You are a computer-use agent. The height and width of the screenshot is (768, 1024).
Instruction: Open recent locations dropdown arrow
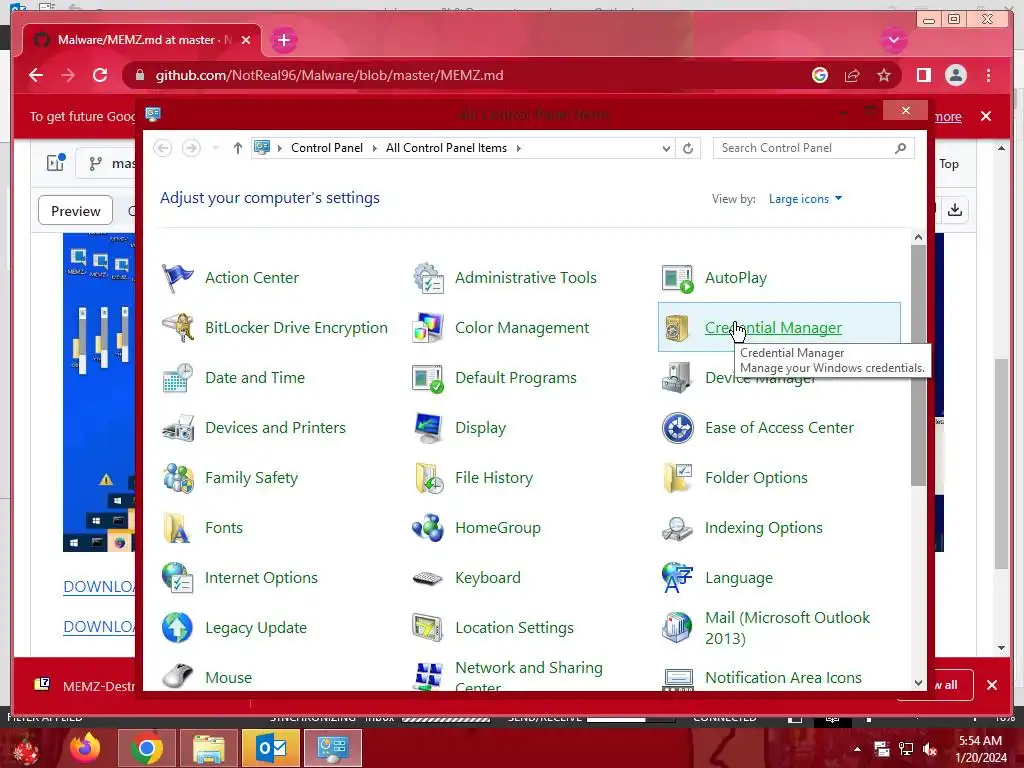215,148
